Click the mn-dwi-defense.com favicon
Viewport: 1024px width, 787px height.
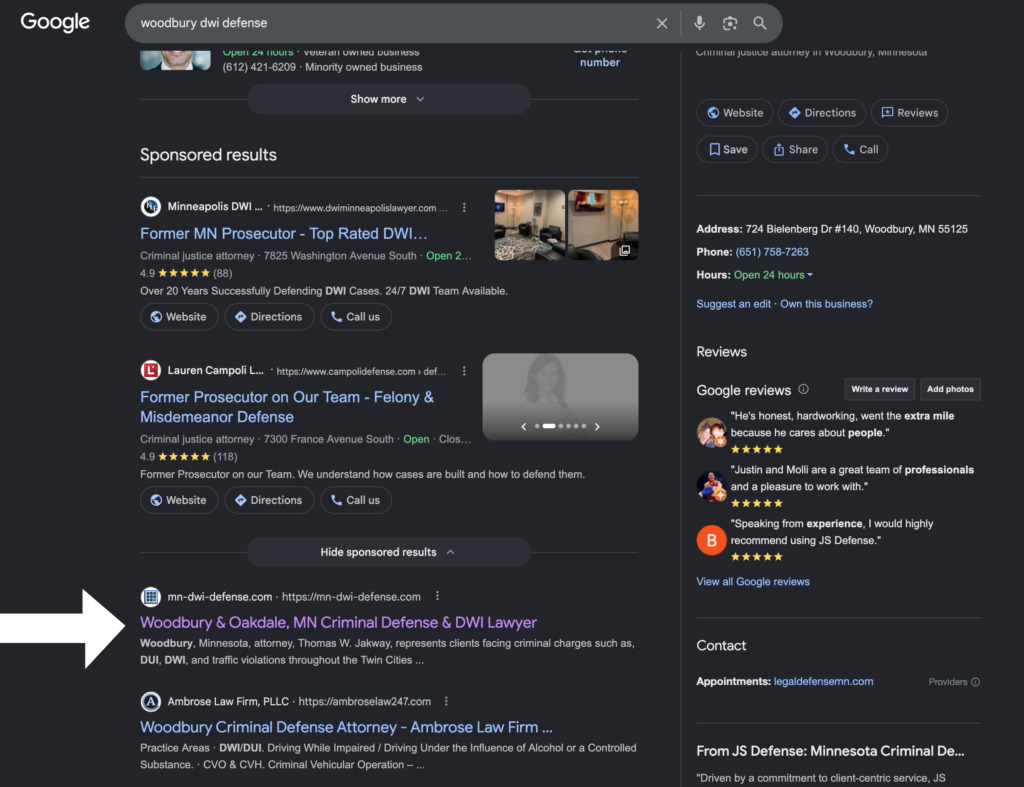(151, 596)
